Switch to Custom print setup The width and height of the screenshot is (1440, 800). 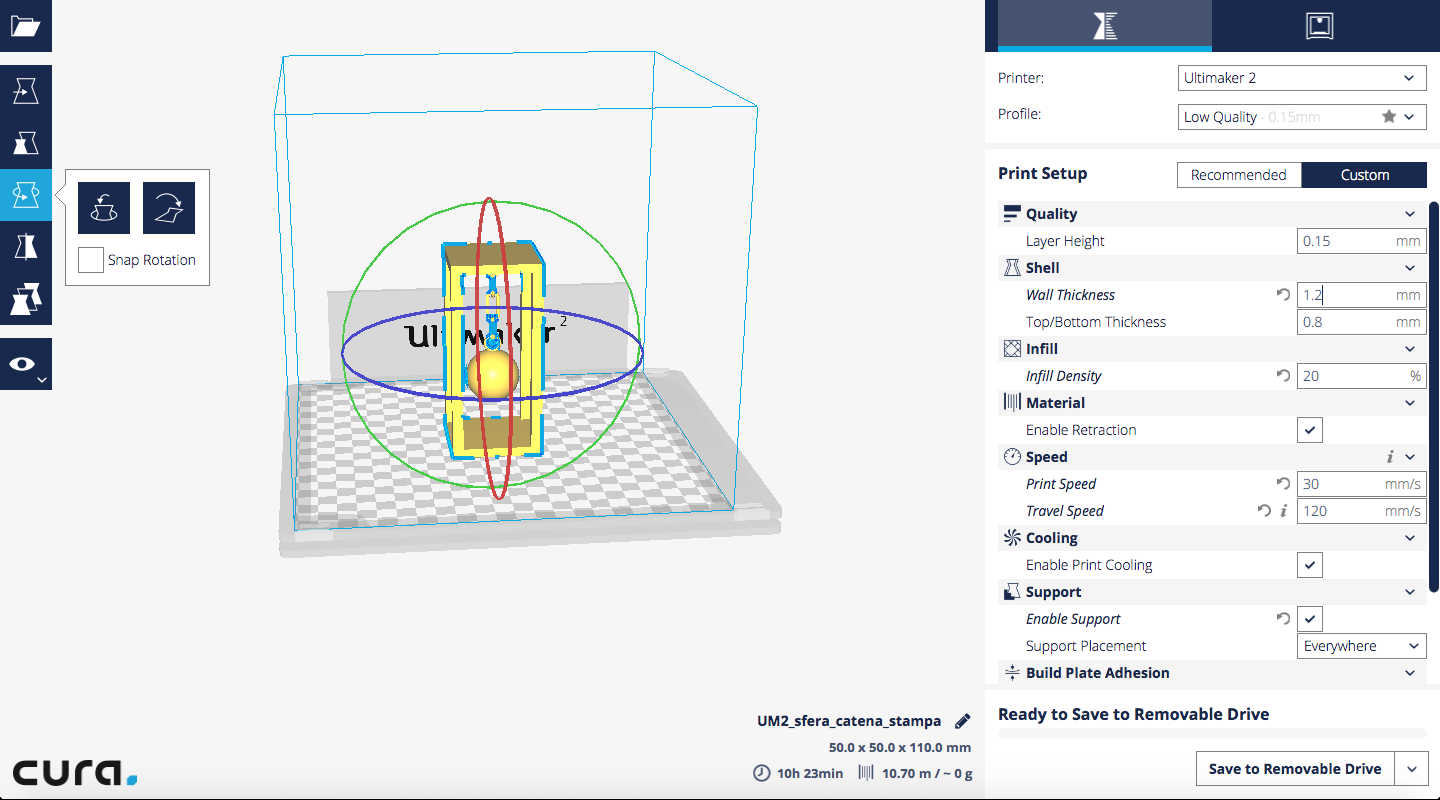pos(1364,175)
